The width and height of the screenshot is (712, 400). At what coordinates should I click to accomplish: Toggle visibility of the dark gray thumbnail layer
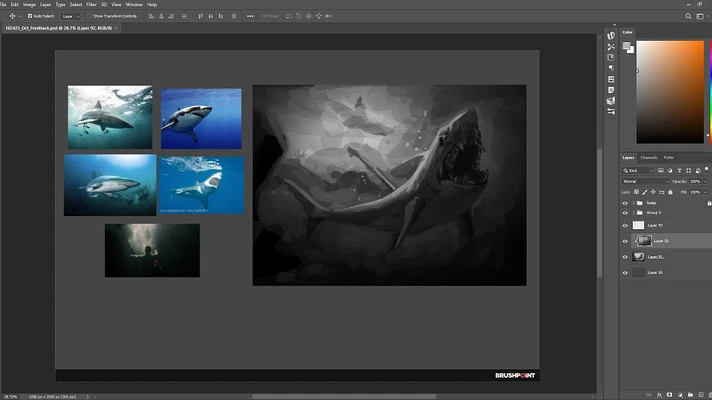pyautogui.click(x=625, y=272)
